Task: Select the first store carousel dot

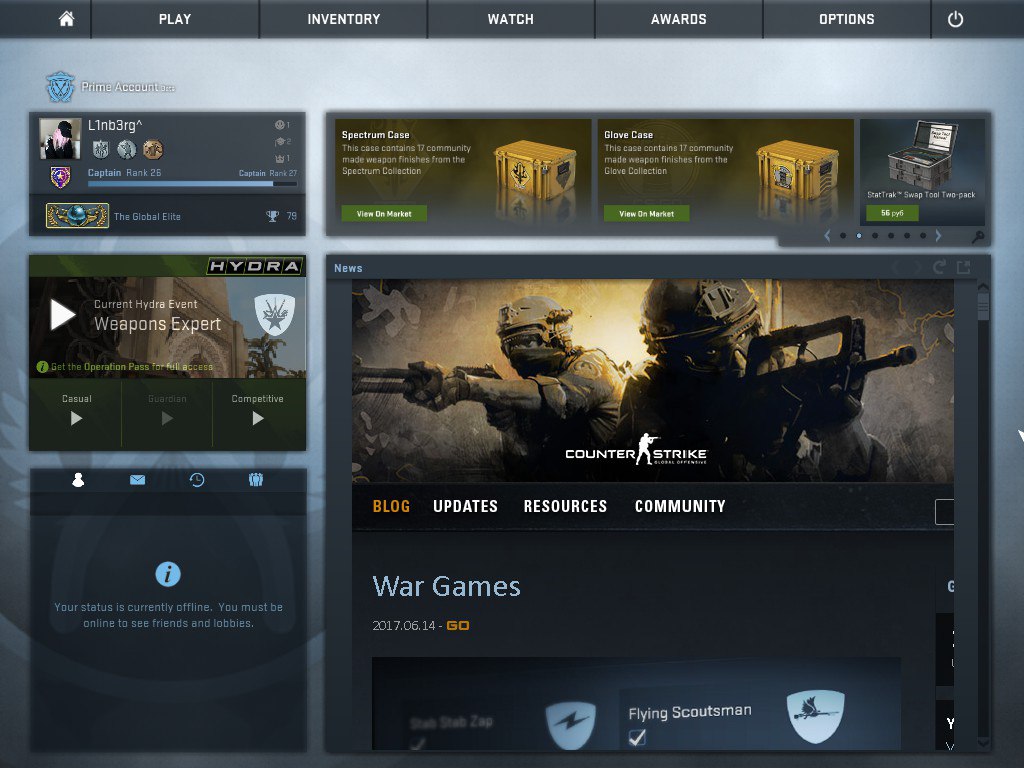Action: (843, 236)
